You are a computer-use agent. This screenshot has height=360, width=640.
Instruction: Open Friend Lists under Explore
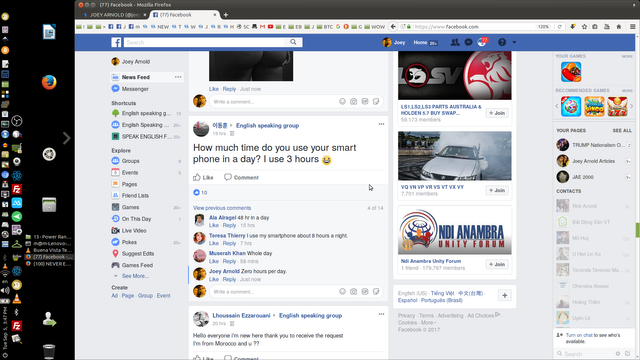pyautogui.click(x=135, y=196)
